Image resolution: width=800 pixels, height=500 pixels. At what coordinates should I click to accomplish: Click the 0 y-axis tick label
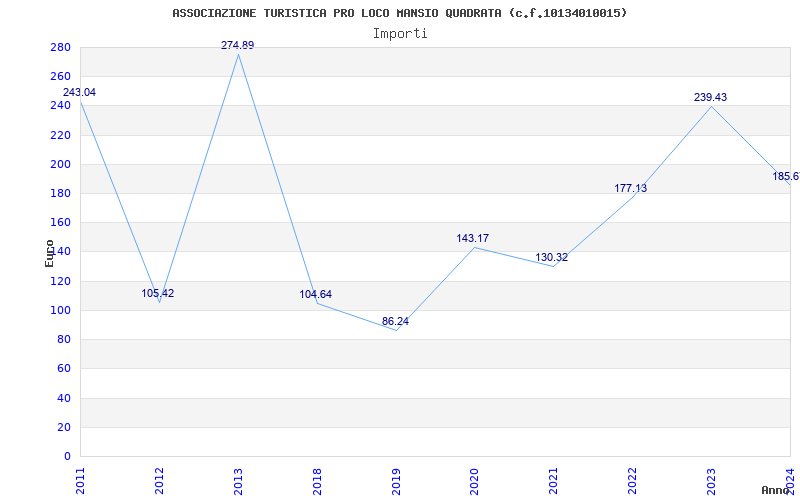coord(67,456)
